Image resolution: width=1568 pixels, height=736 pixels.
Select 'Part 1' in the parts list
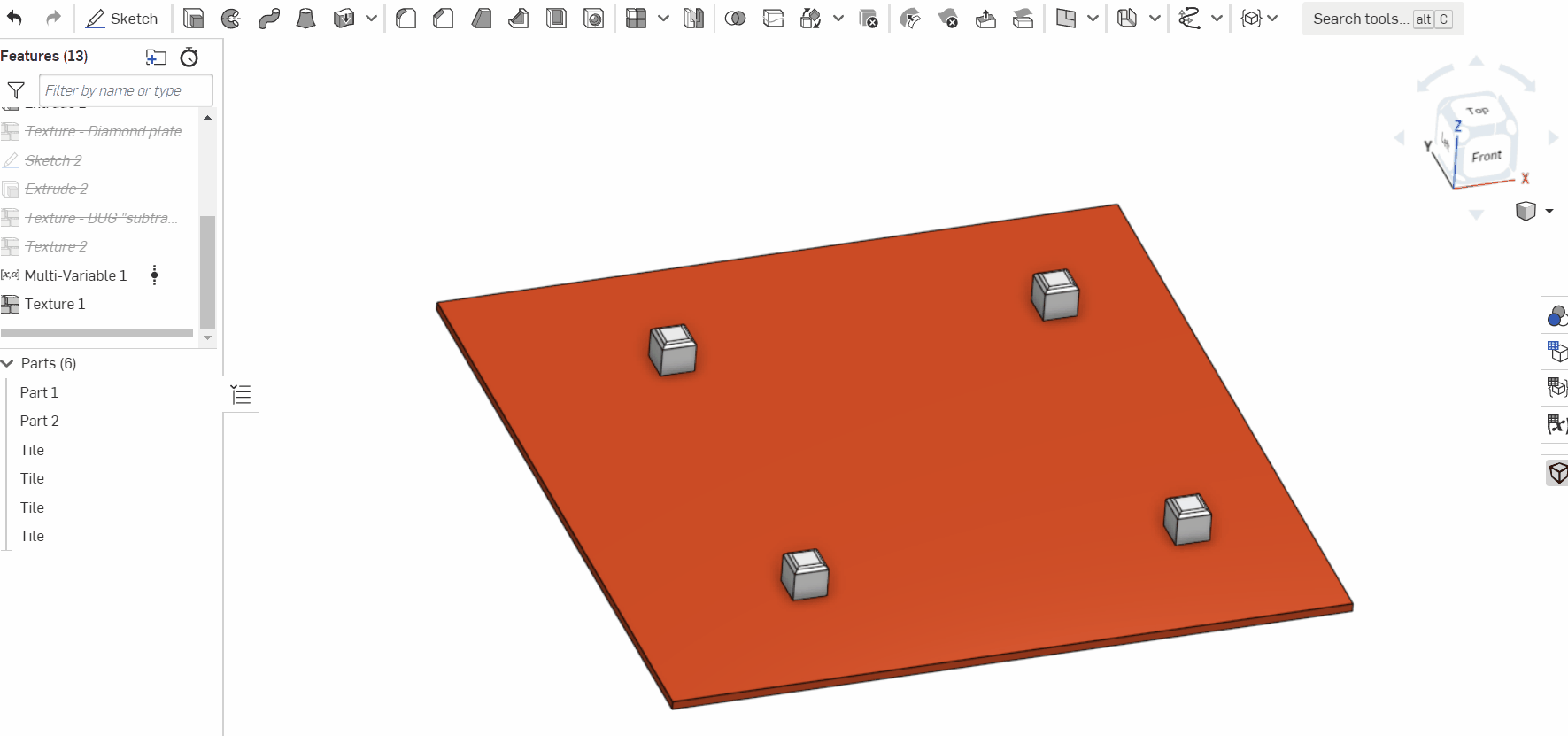pos(39,392)
